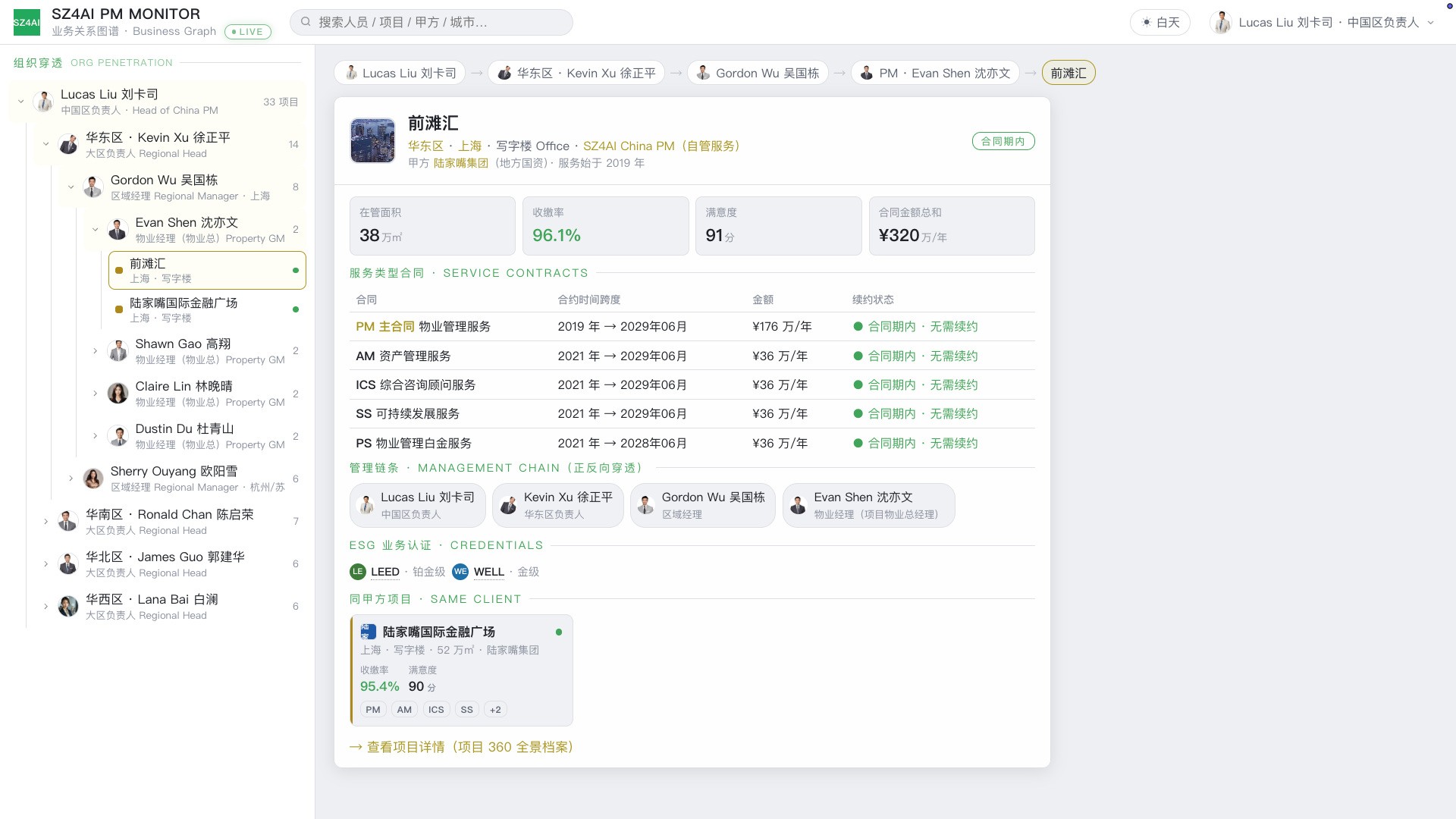Toggle the 白天 day mode switch
The height and width of the screenshot is (819, 1456).
pyautogui.click(x=1160, y=22)
